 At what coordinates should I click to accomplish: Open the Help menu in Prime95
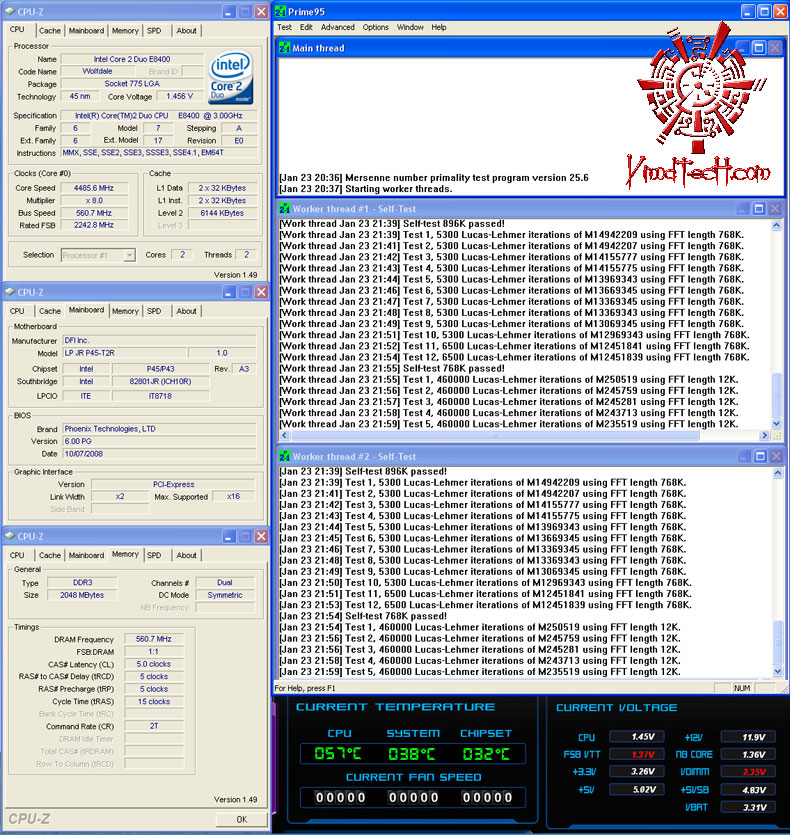[439, 27]
